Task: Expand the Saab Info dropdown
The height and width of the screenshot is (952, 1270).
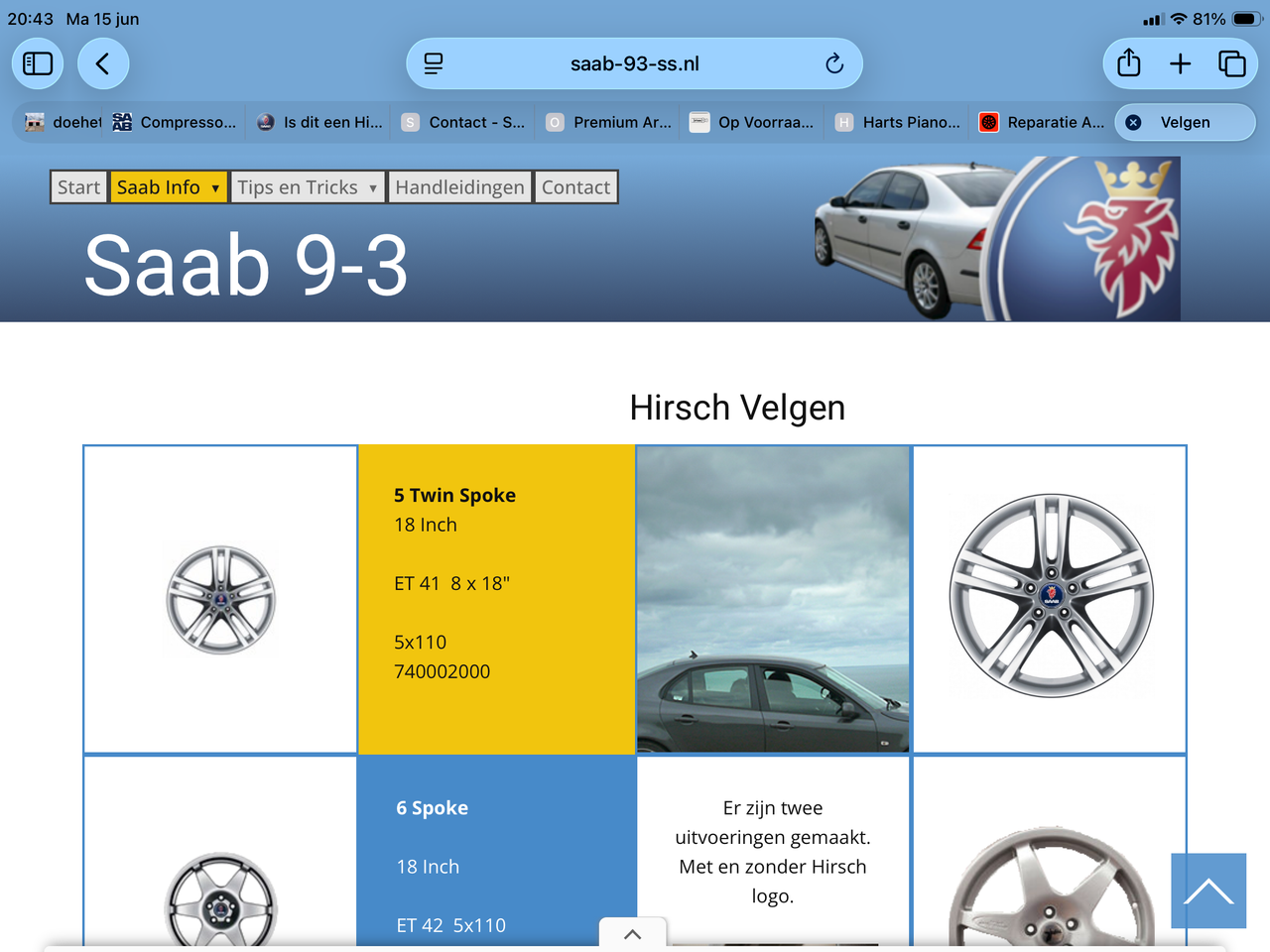Action: [169, 187]
